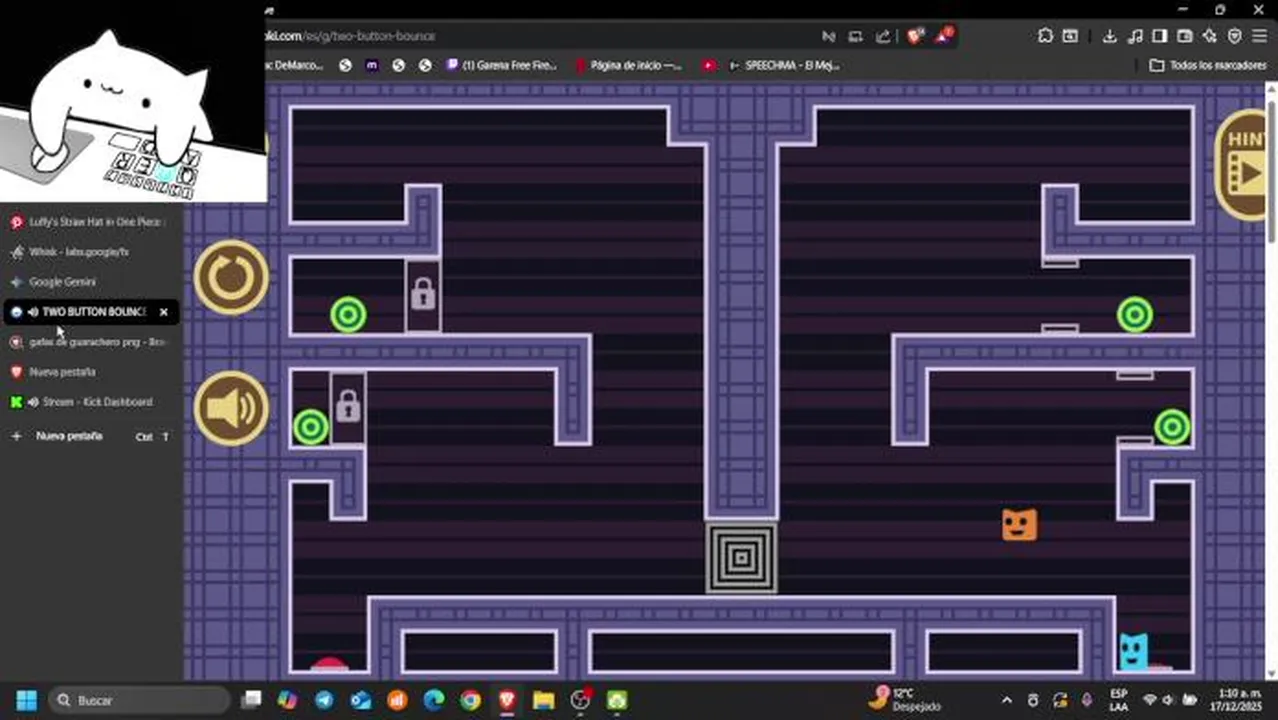Click the Brave browser taskbar icon
The height and width of the screenshot is (720, 1278).
[507, 700]
